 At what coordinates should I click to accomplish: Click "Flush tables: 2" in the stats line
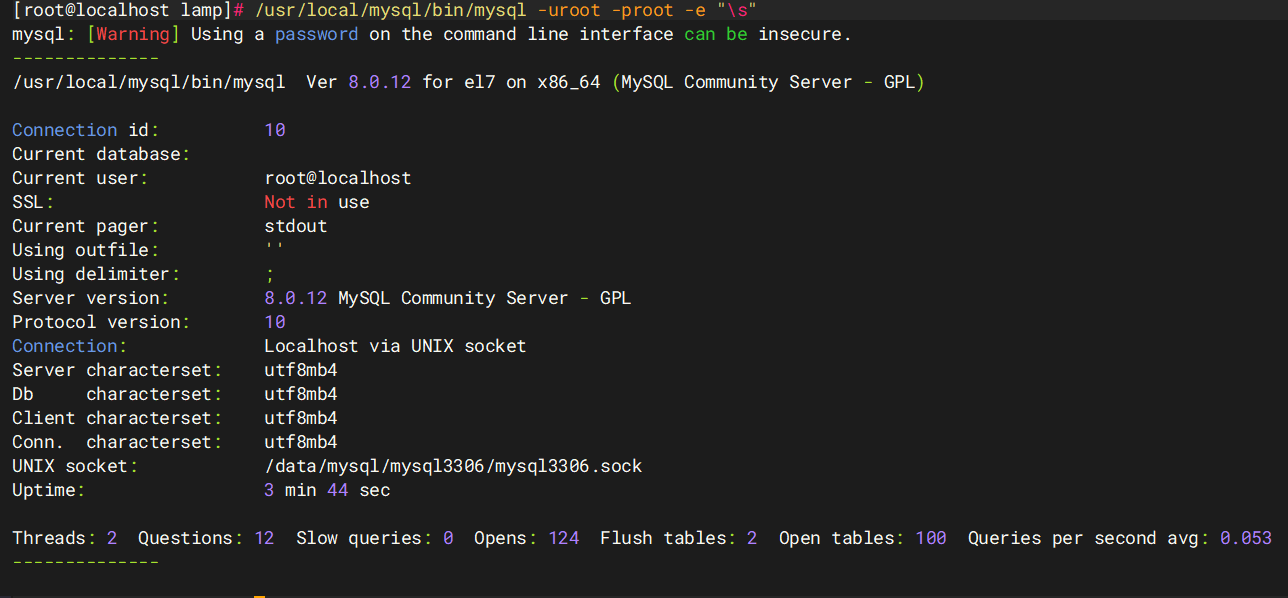[x=679, y=538]
